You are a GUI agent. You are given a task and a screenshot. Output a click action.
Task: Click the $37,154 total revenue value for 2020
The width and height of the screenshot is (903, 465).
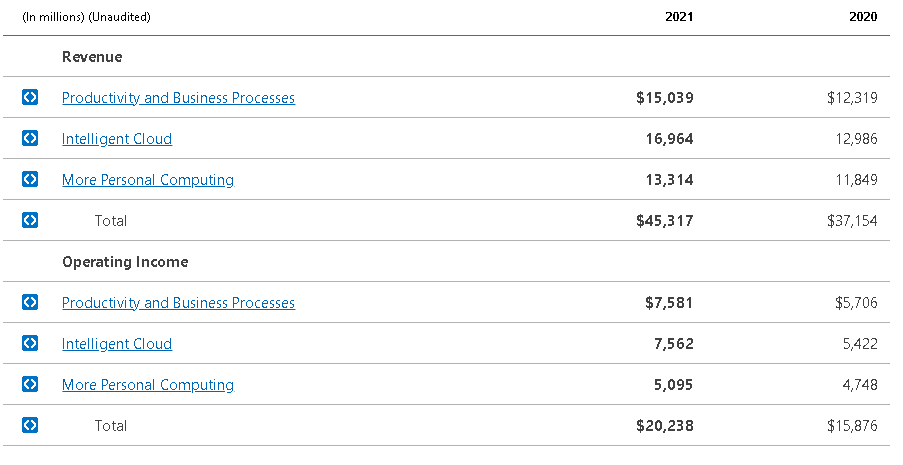pyautogui.click(x=852, y=221)
